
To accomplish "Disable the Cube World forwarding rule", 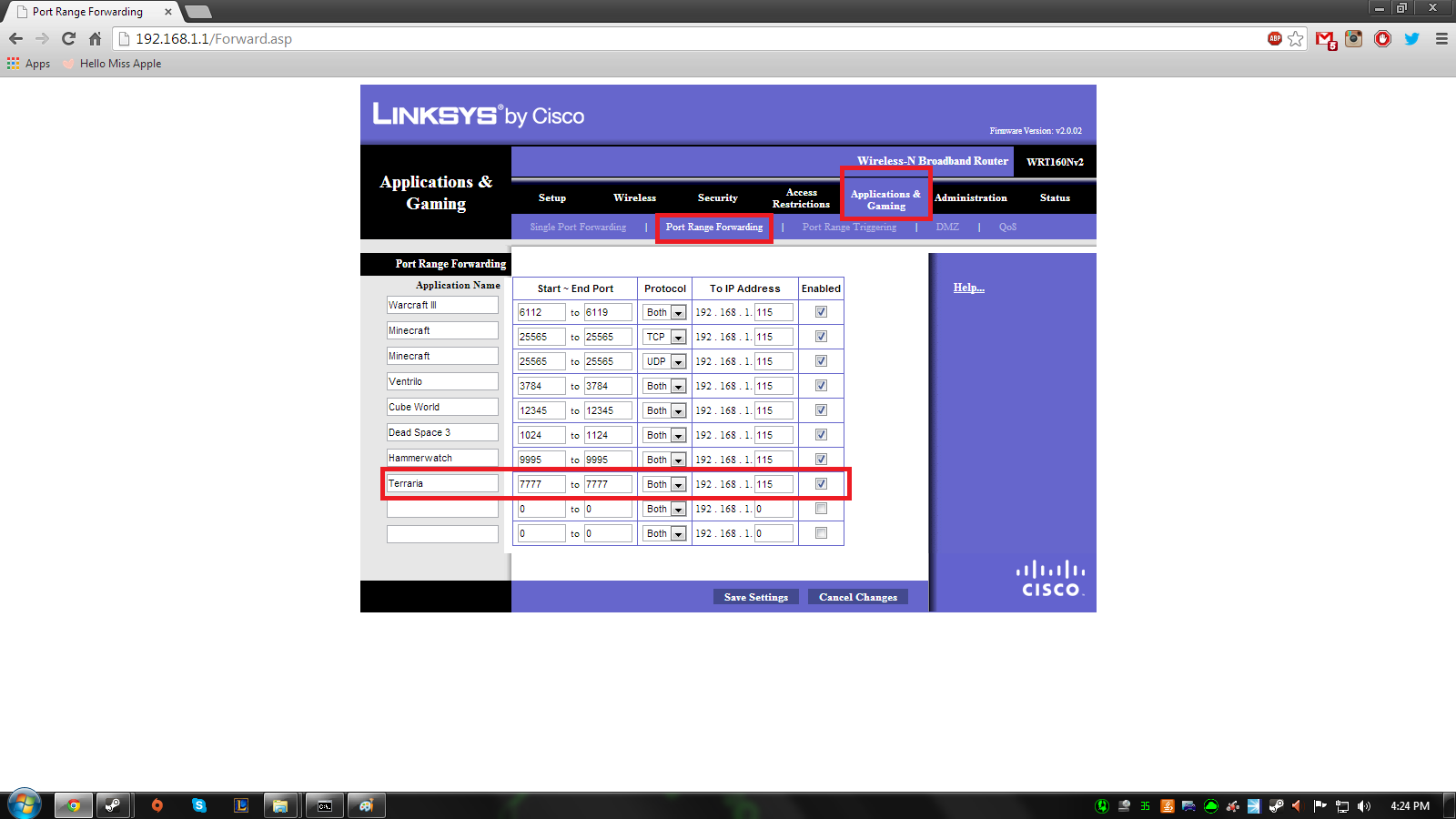I will coord(821,410).
